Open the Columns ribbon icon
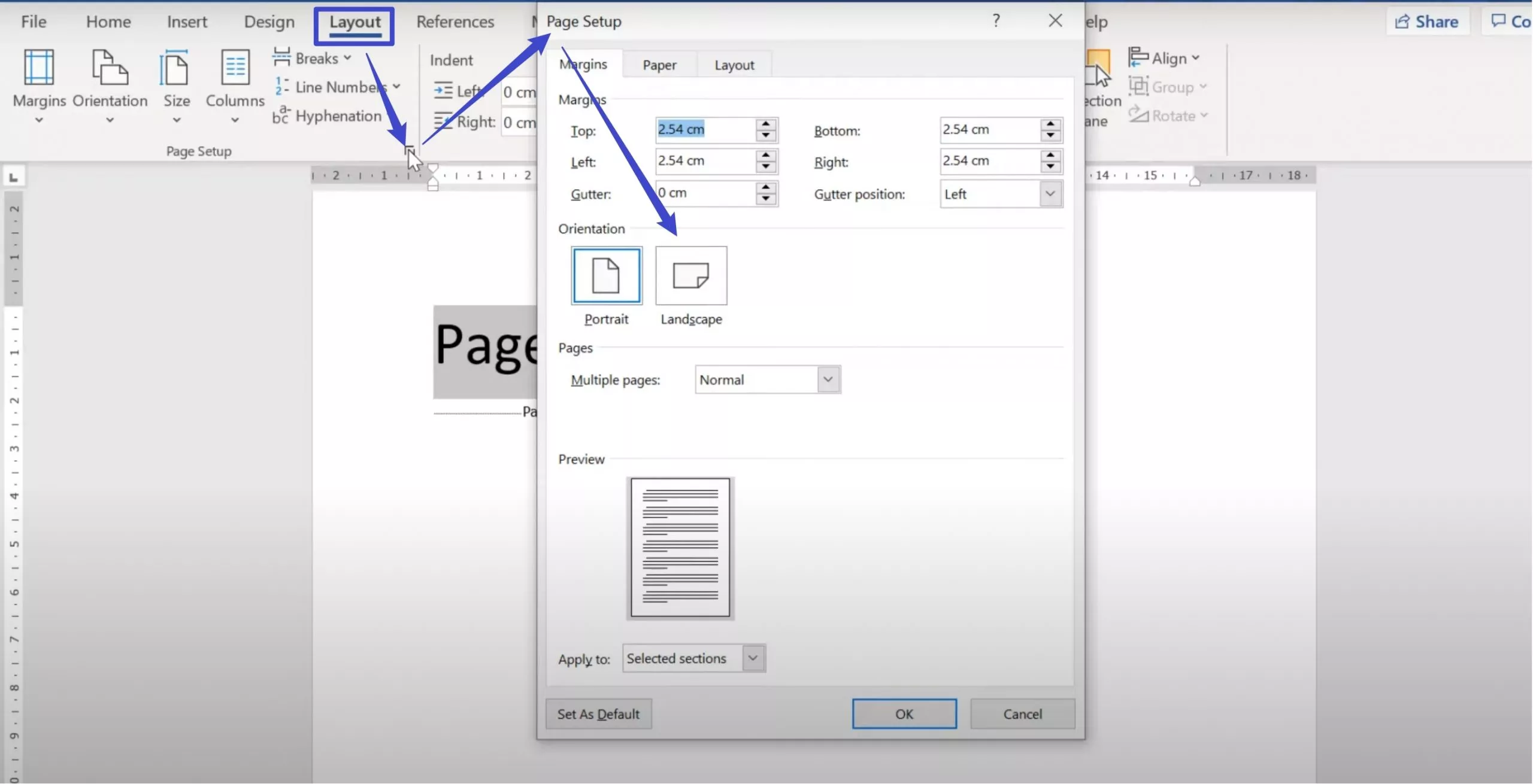Screen dimensions: 1533x784 tap(235, 67)
